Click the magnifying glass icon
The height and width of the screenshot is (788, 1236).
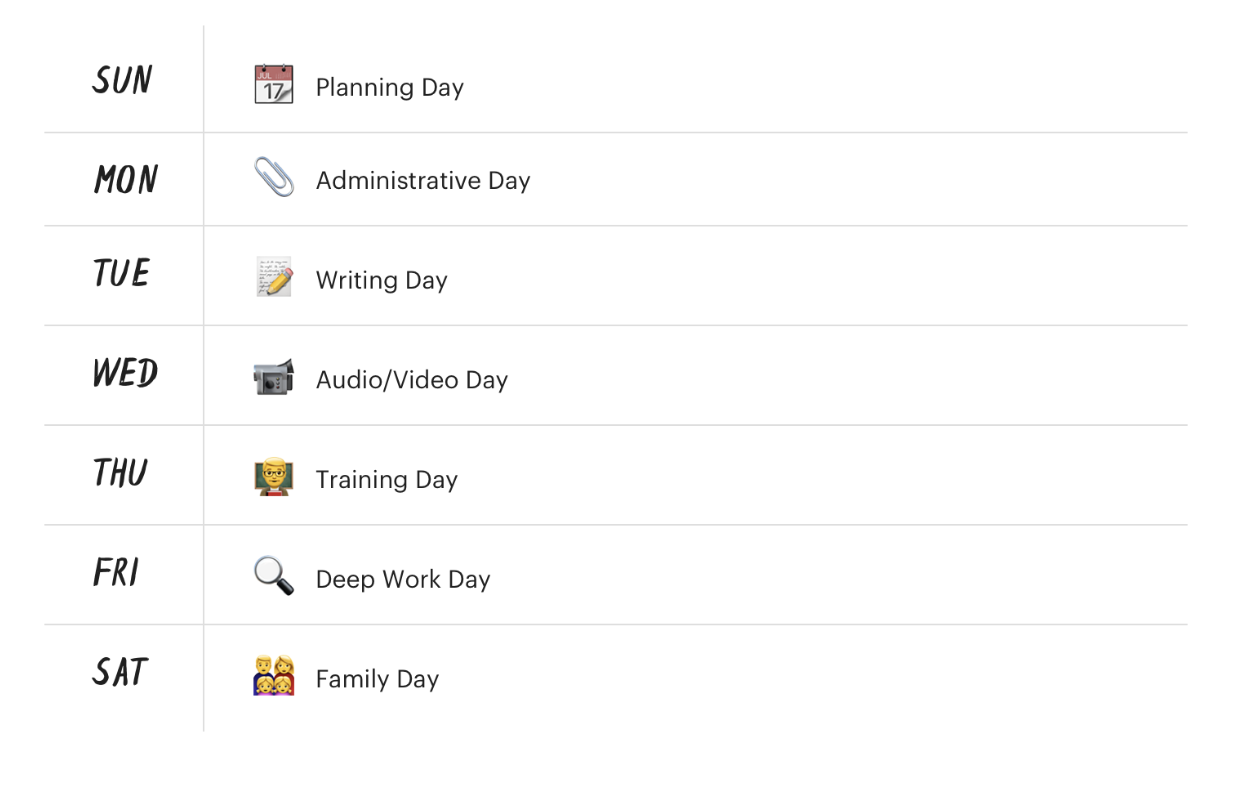click(274, 577)
